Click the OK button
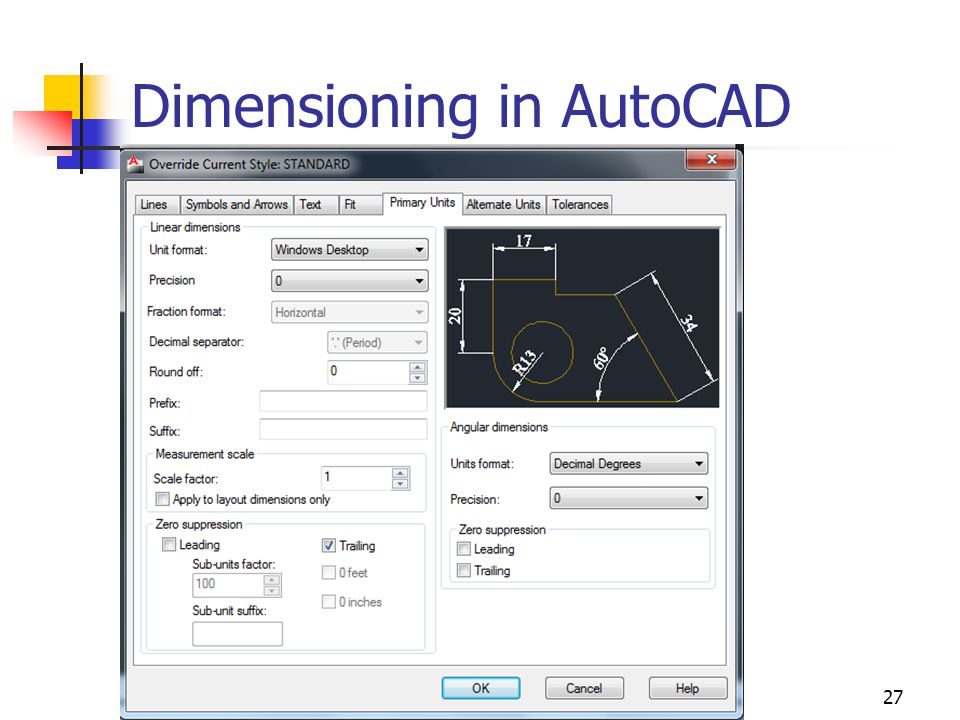Viewport: 960px width, 720px height. click(481, 688)
